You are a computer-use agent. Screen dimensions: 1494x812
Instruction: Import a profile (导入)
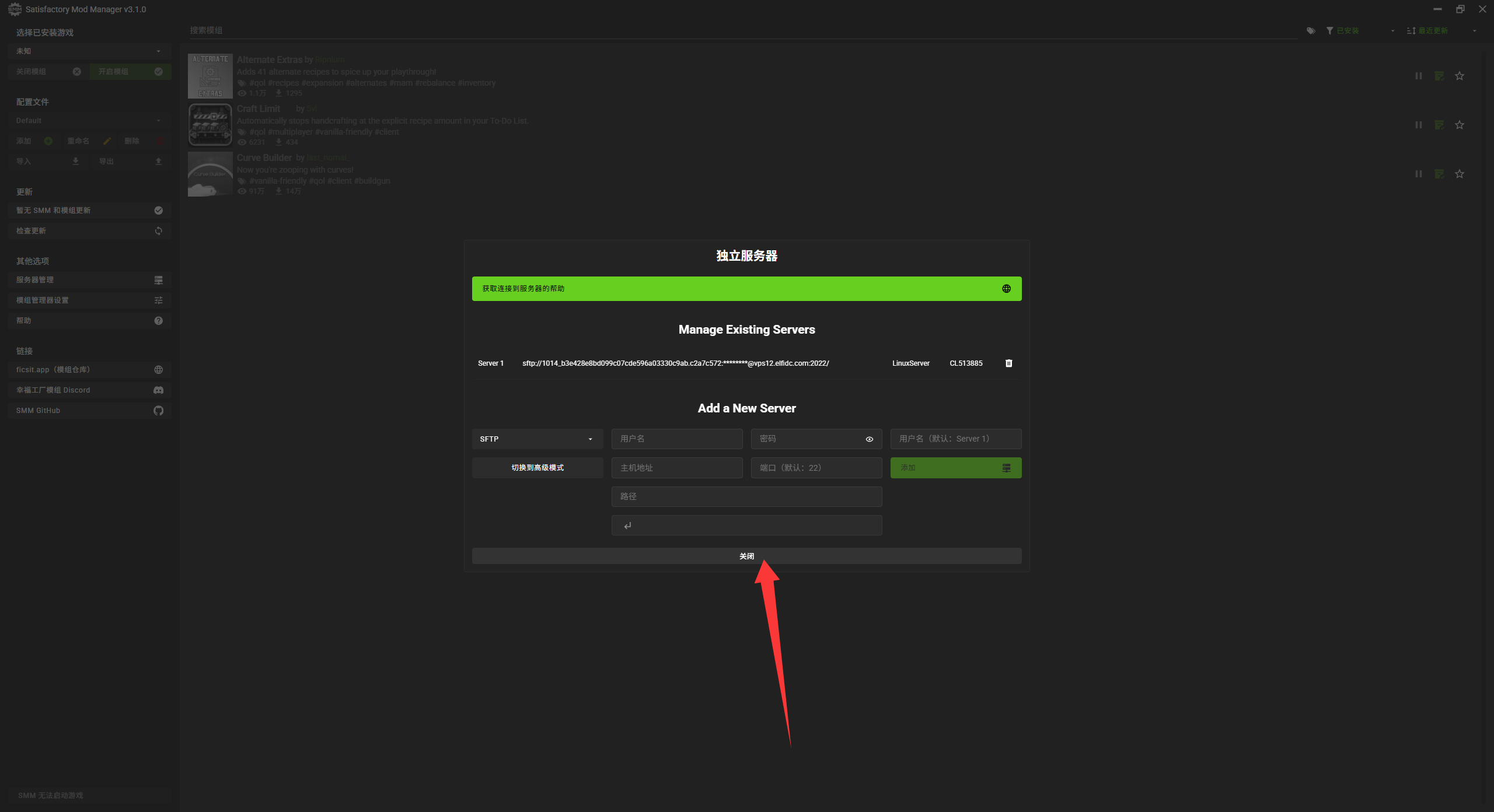tap(48, 162)
